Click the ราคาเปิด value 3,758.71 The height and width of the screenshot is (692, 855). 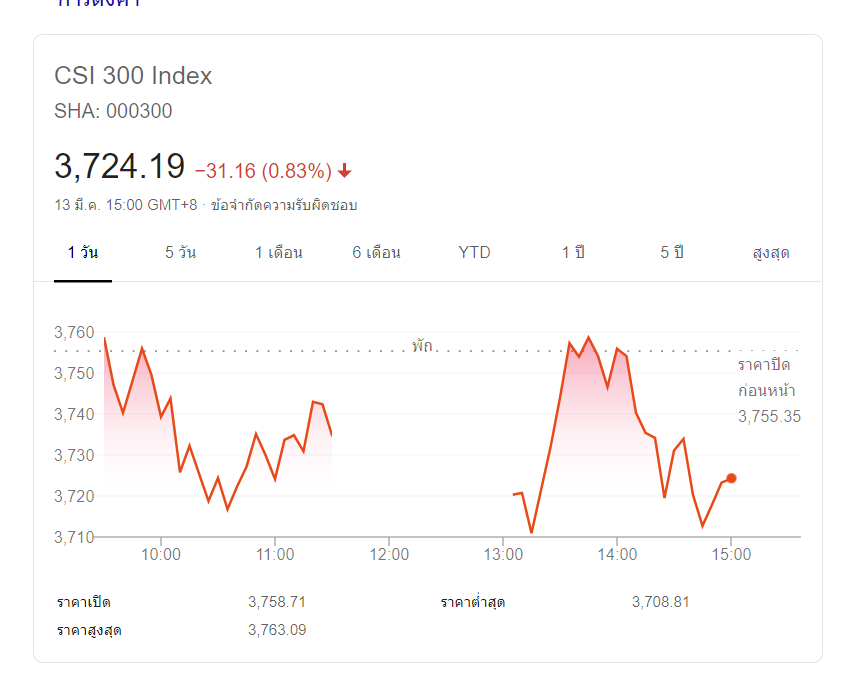click(277, 602)
